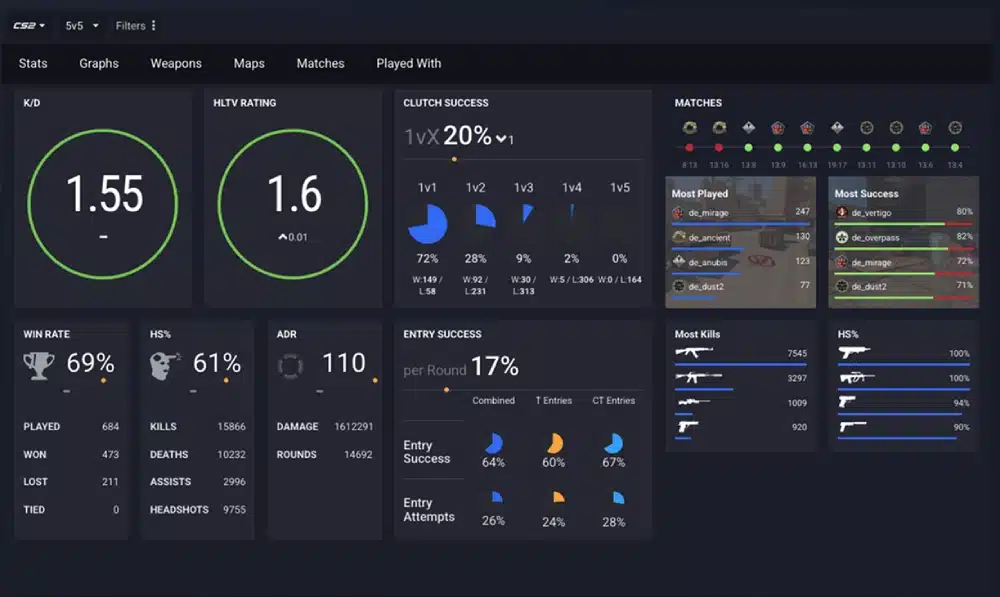Click the map icon above the 13:4 match
Image resolution: width=1000 pixels, height=597 pixels.
(955, 128)
